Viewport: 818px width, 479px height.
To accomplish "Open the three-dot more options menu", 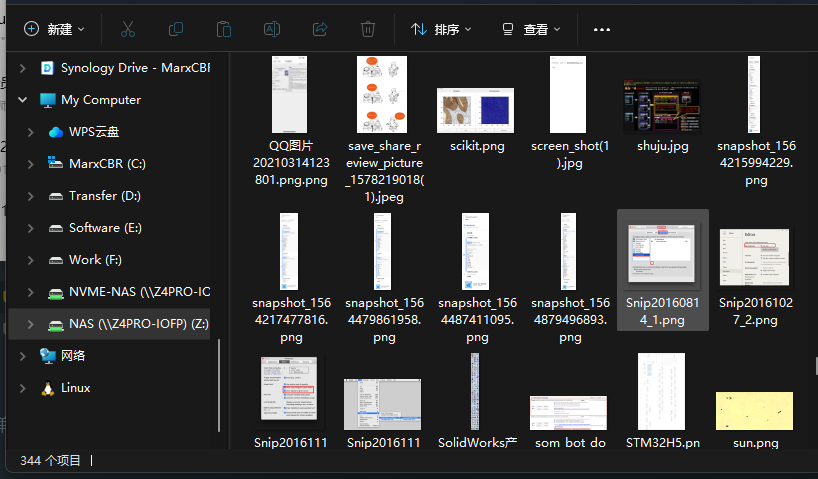I will (601, 29).
